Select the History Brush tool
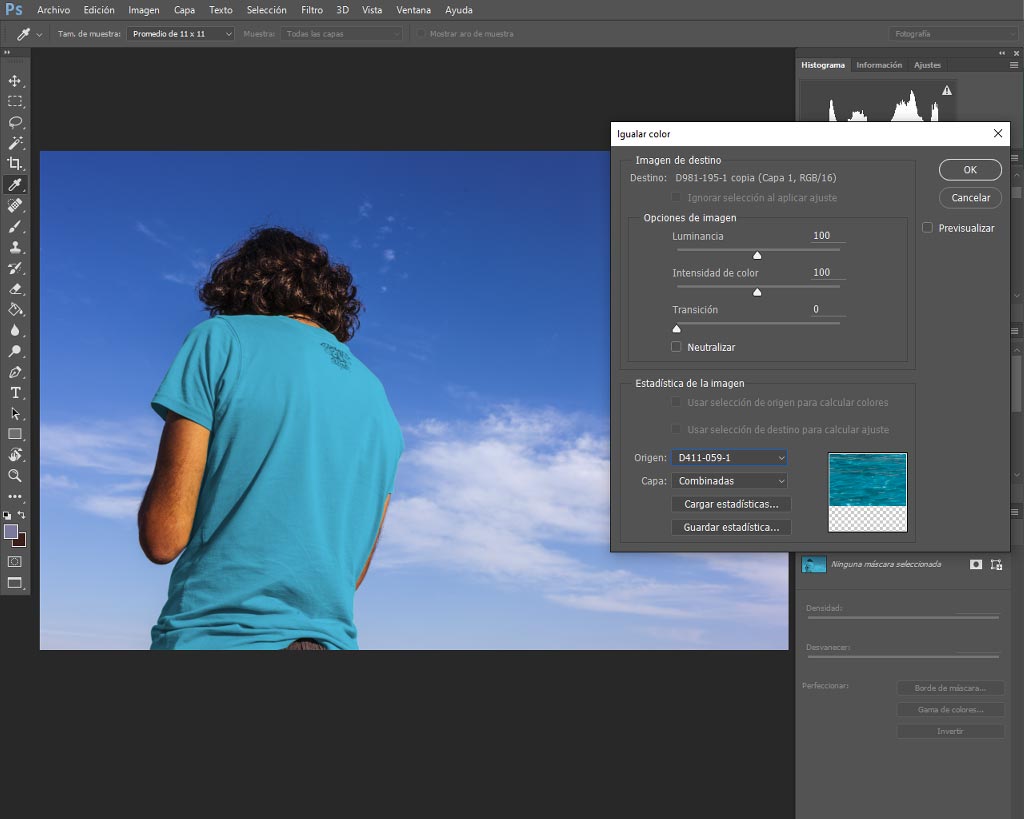 14,268
